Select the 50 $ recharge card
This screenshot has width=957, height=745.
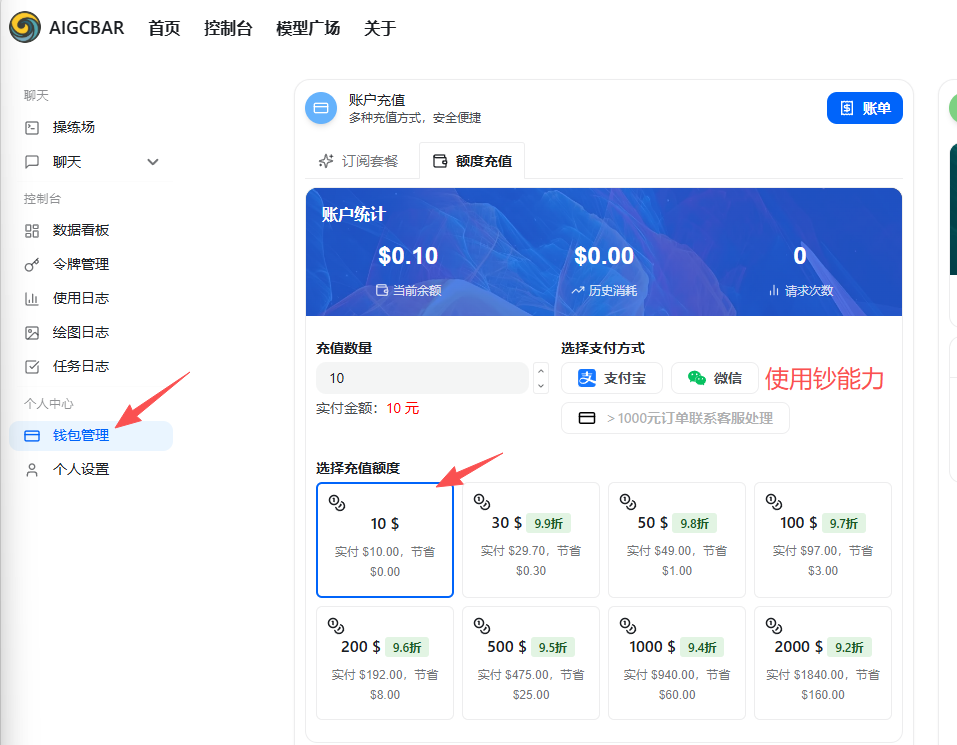point(677,540)
